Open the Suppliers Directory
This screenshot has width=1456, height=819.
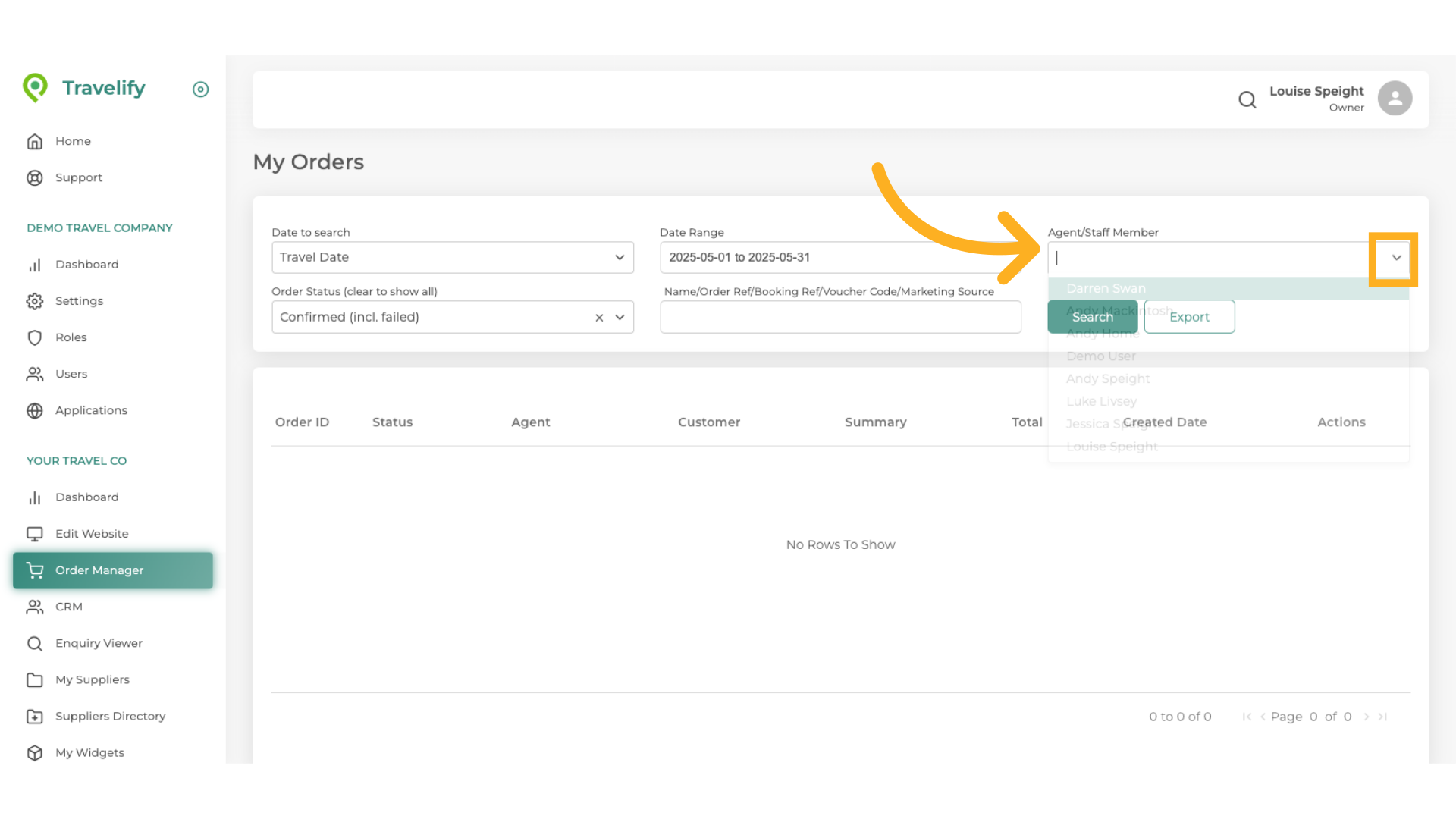tap(110, 716)
